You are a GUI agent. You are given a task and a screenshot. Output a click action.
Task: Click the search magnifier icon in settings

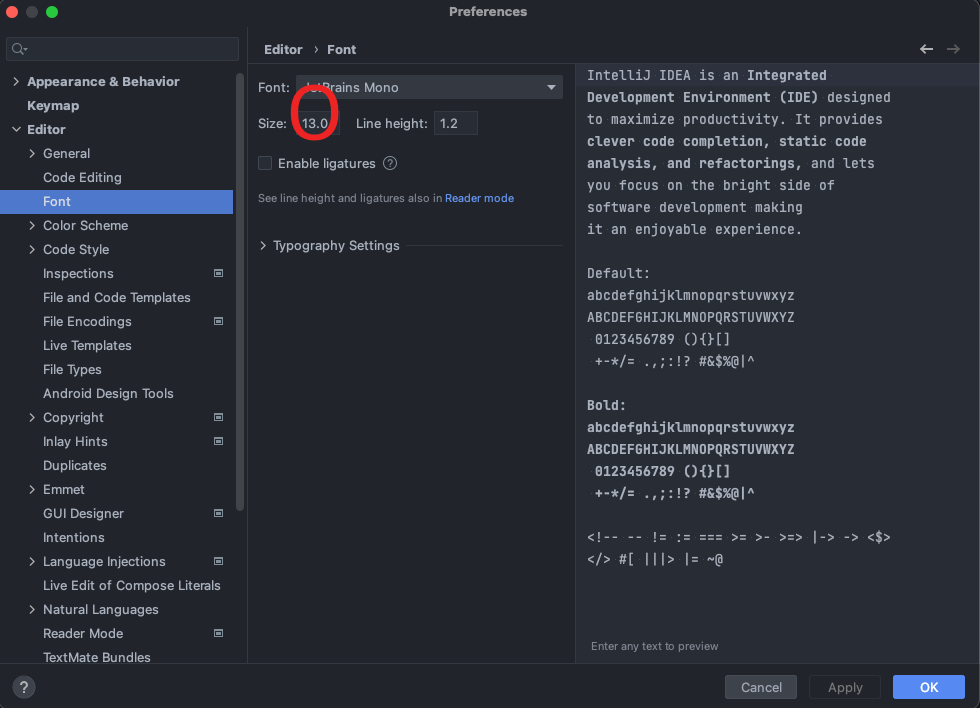click(x=19, y=49)
